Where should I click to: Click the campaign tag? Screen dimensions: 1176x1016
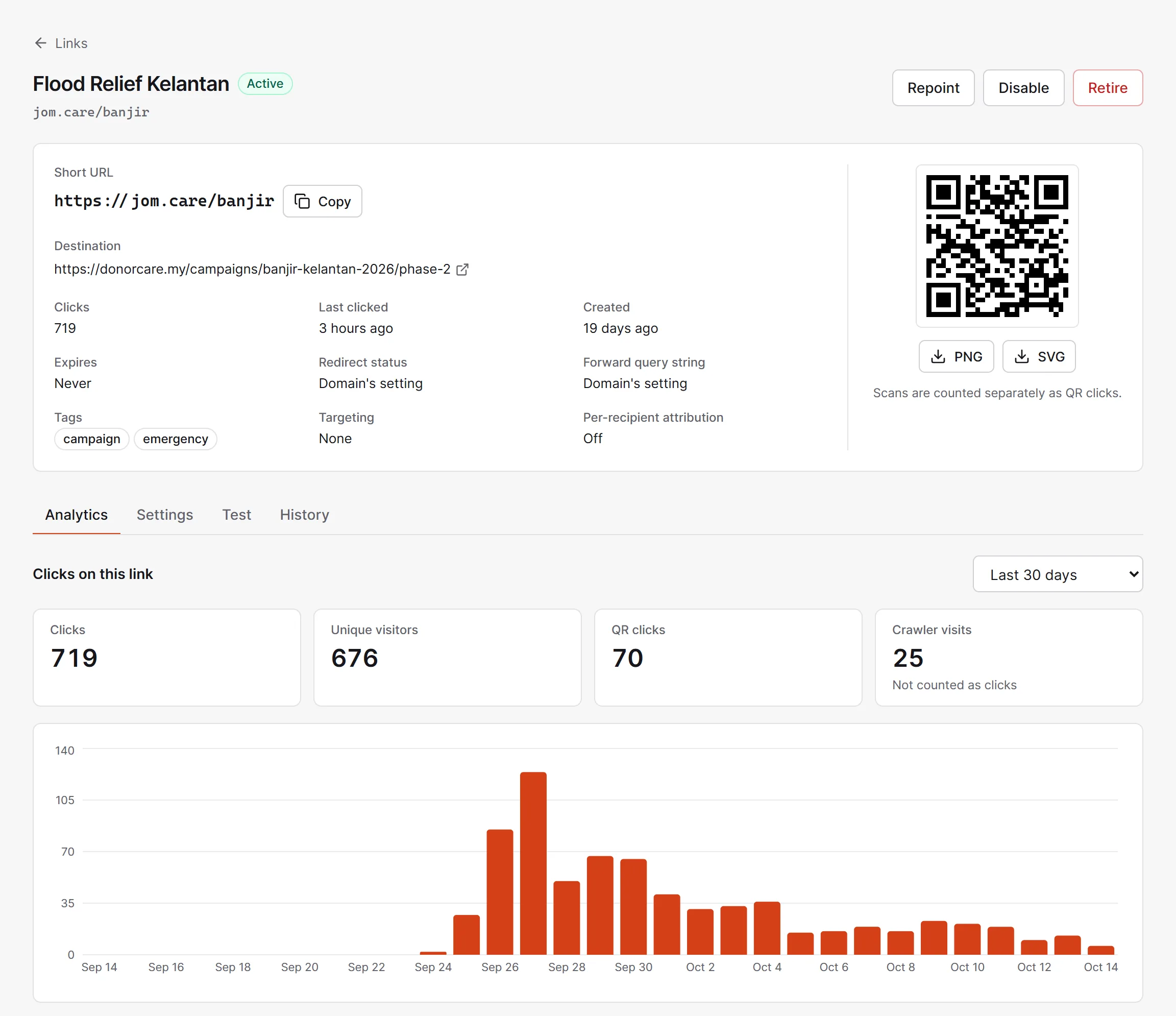point(92,439)
